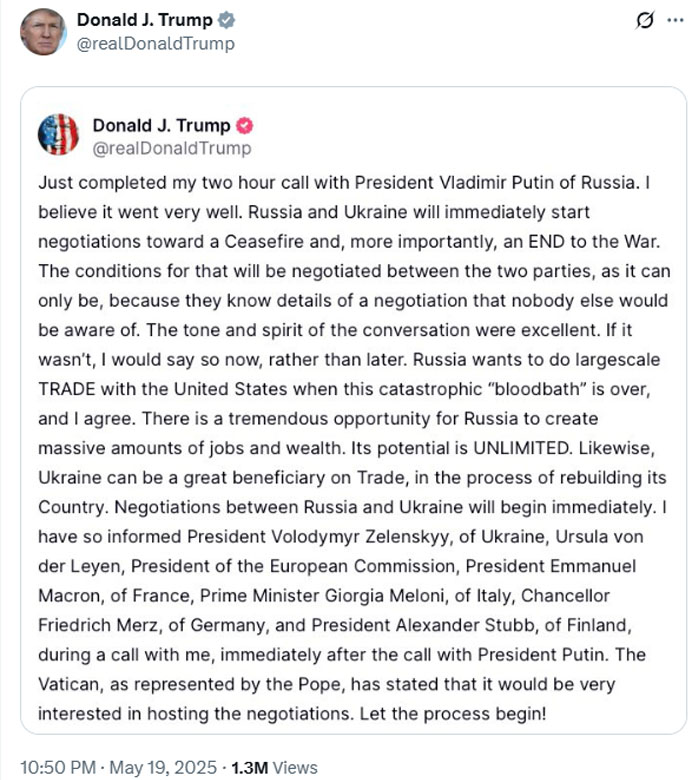This screenshot has width=700, height=780.
Task: Open the Donald J. Trump name inside quoted post
Action: pos(161,126)
